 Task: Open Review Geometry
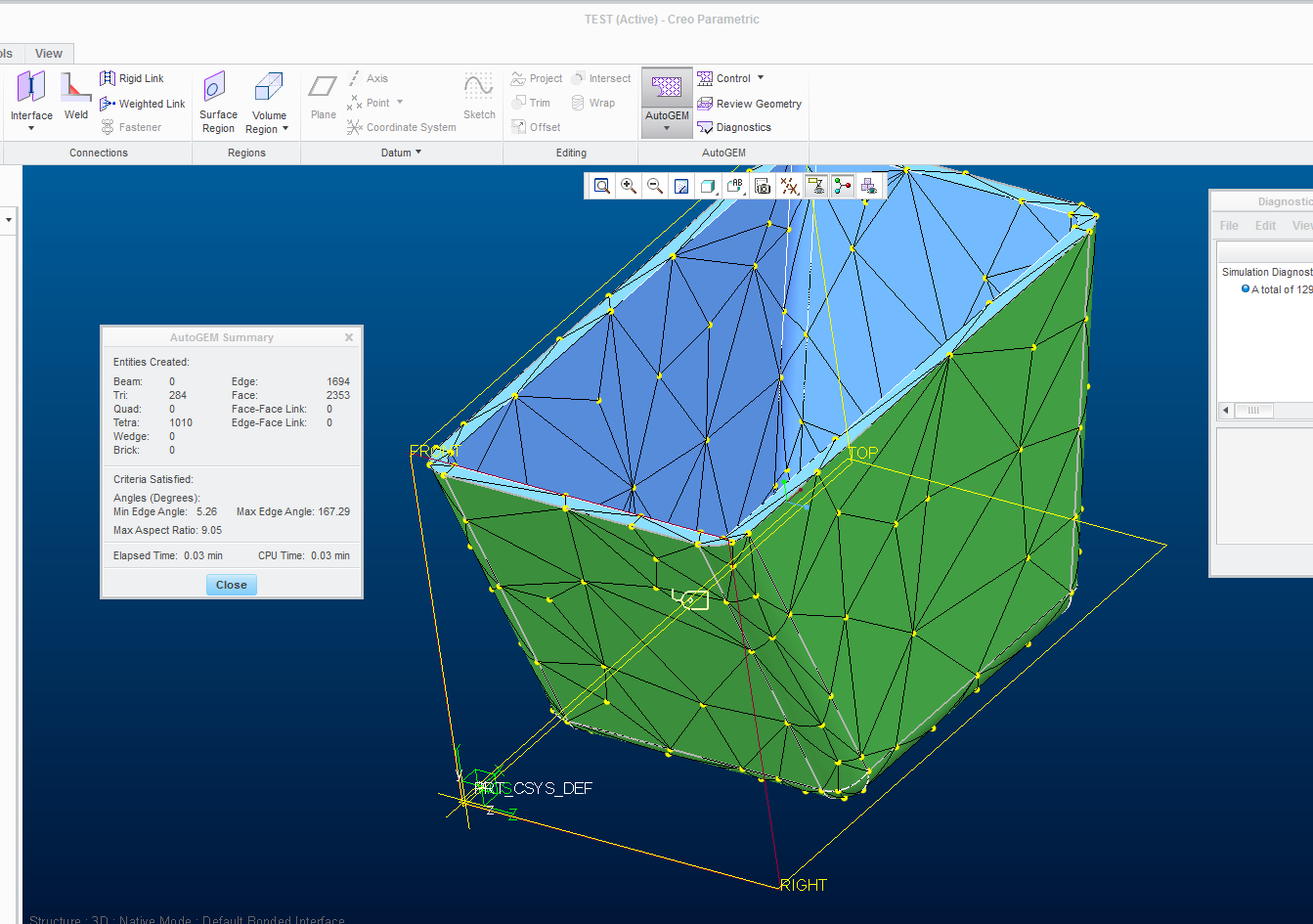tap(749, 104)
